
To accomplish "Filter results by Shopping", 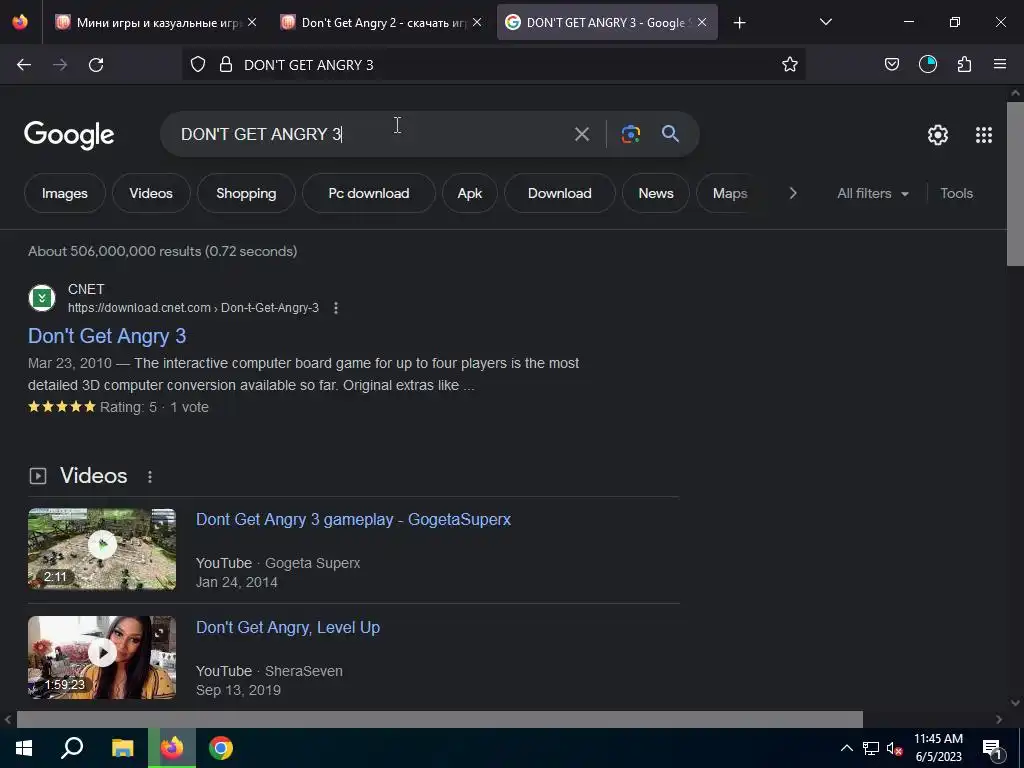I will (246, 193).
